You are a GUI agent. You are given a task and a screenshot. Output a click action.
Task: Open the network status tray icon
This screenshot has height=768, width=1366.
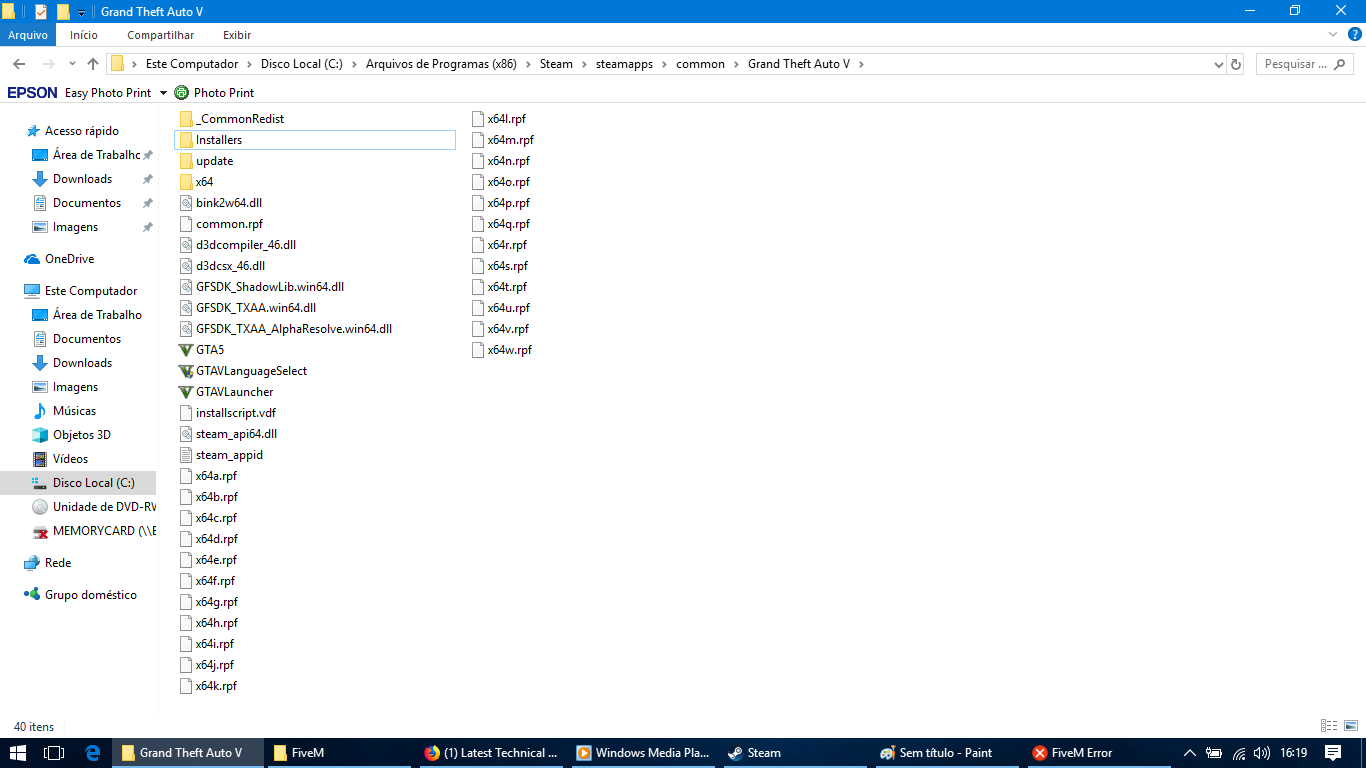click(x=1238, y=753)
